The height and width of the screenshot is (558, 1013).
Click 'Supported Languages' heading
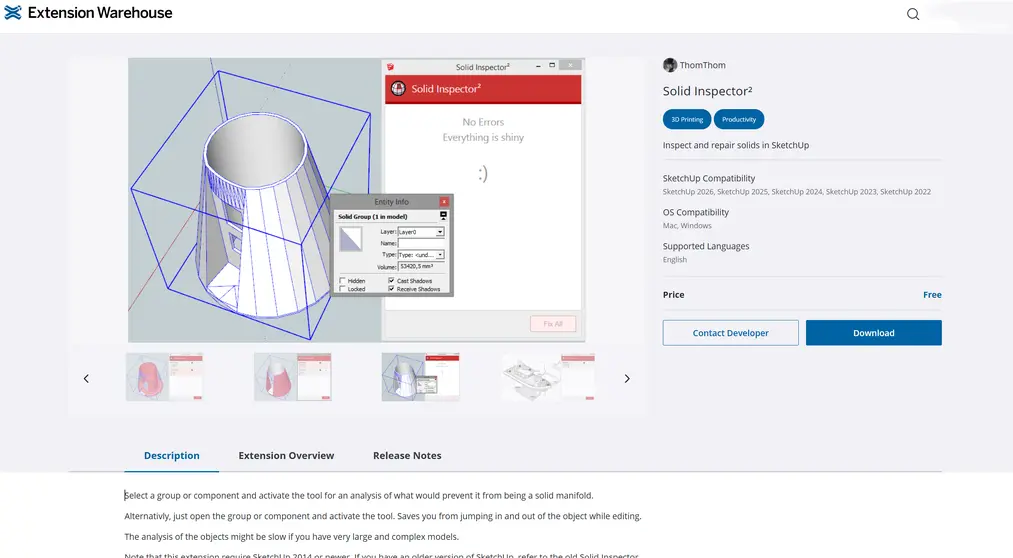pos(706,246)
